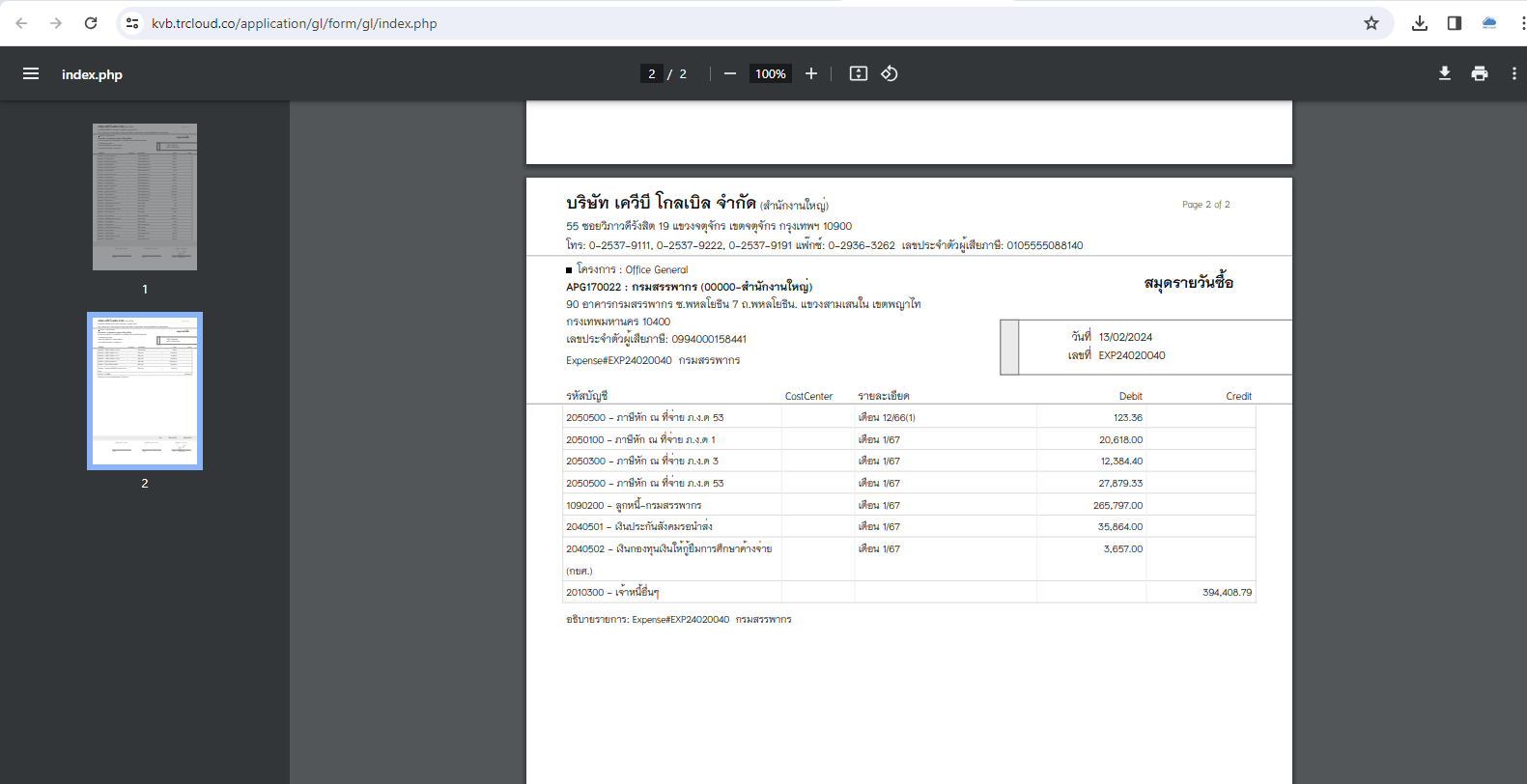Click the 100% zoom level field
The width and height of the screenshot is (1527, 784).
[771, 73]
